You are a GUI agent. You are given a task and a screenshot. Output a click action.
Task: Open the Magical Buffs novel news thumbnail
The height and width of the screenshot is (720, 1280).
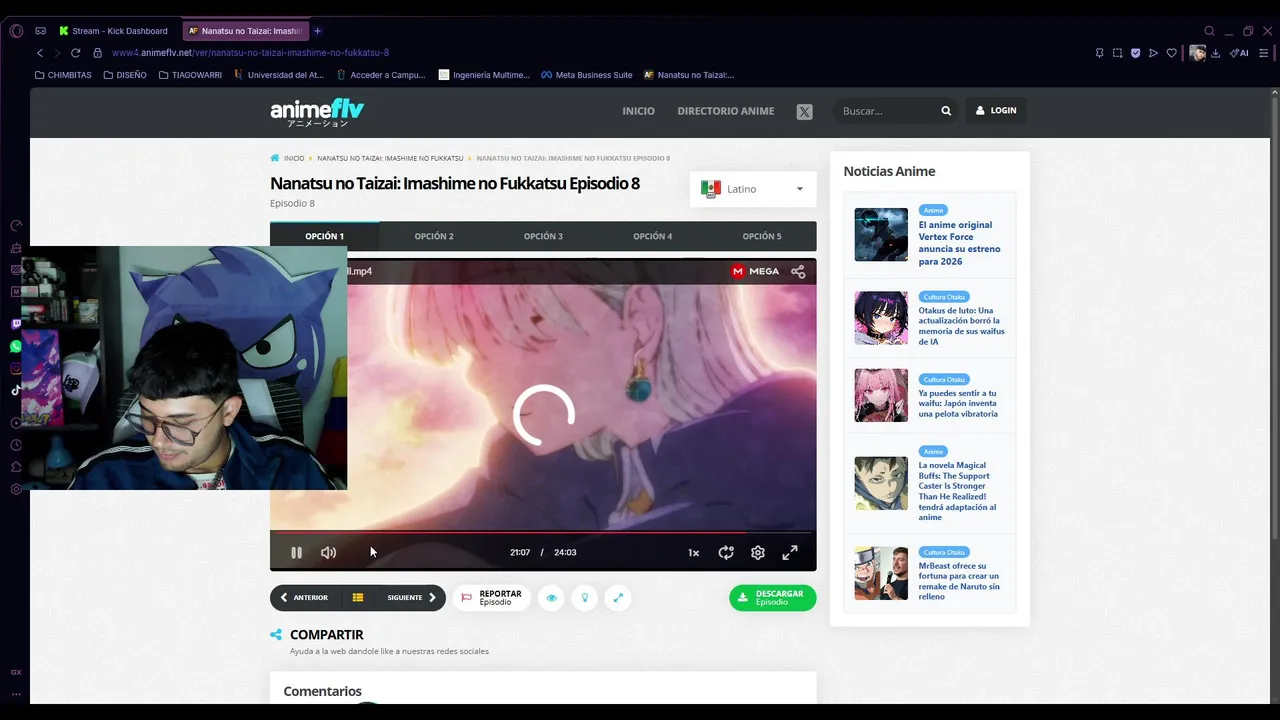tap(881, 483)
